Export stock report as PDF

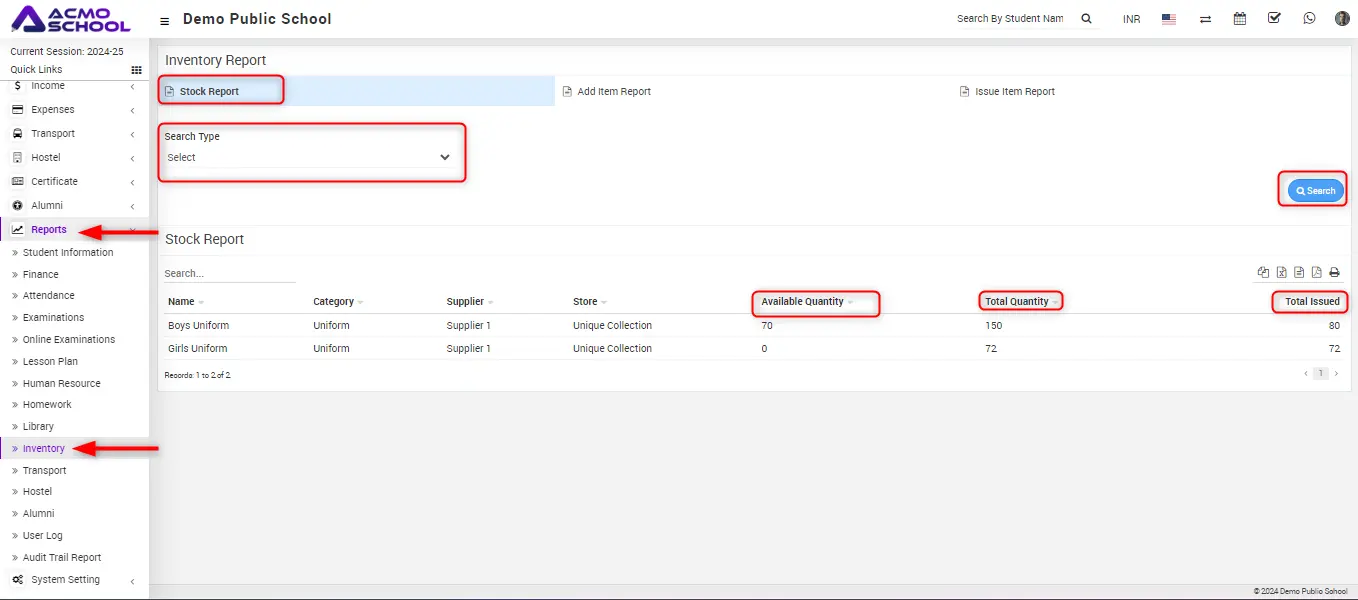1316,272
